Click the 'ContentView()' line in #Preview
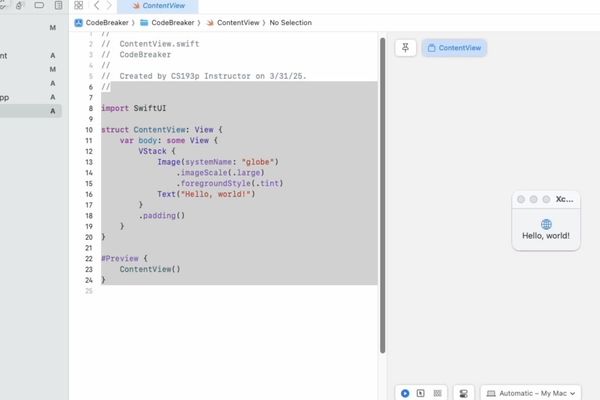 (150, 269)
